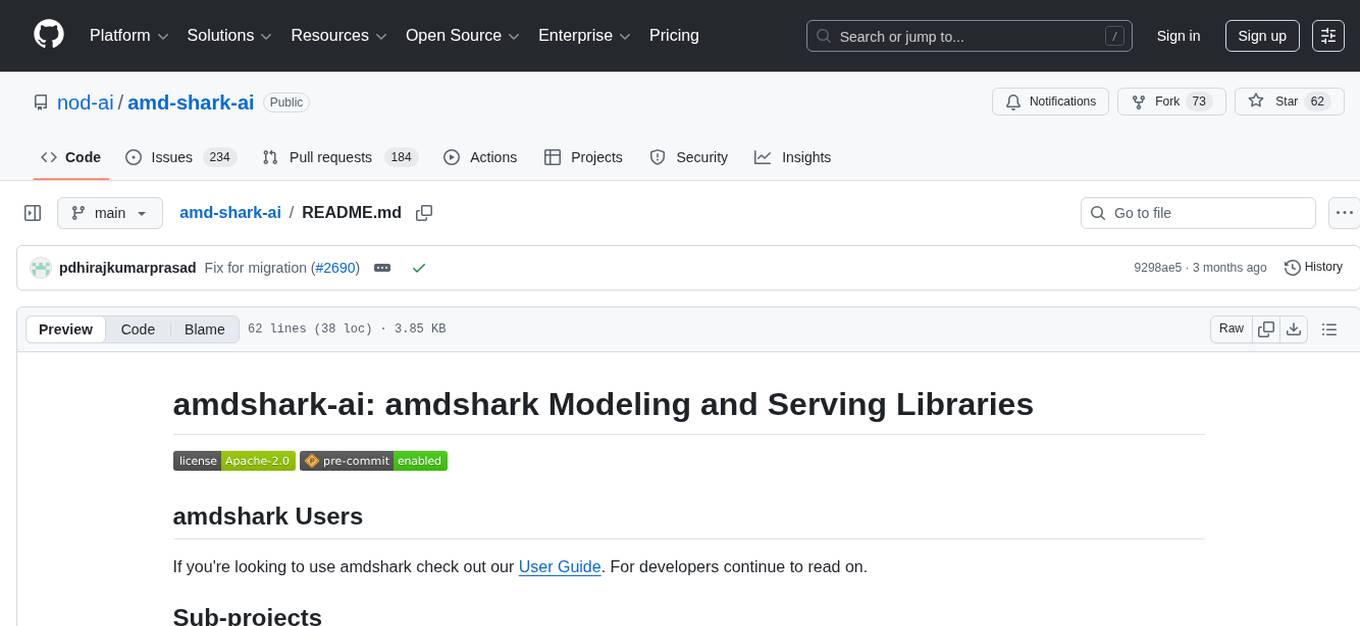Screen dimensions: 1360x626
Task: Open the file History view
Action: tap(1313, 267)
